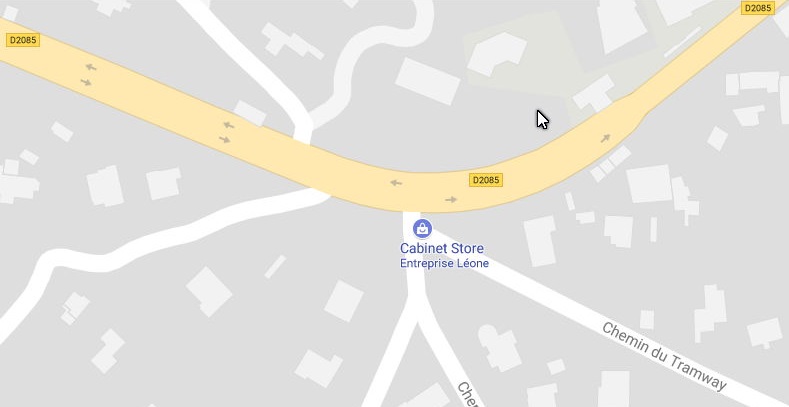Image resolution: width=789 pixels, height=407 pixels.
Task: Select the Chemin du Tramway street label
Action: point(664,357)
